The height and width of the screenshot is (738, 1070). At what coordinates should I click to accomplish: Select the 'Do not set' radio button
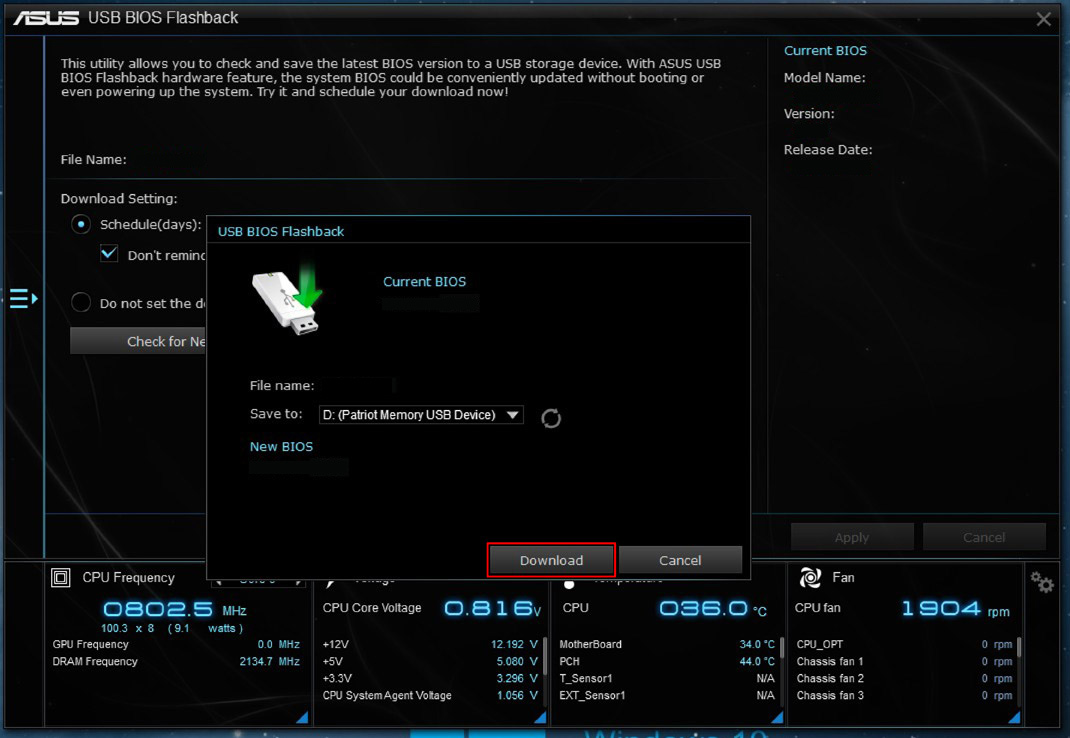[x=81, y=302]
